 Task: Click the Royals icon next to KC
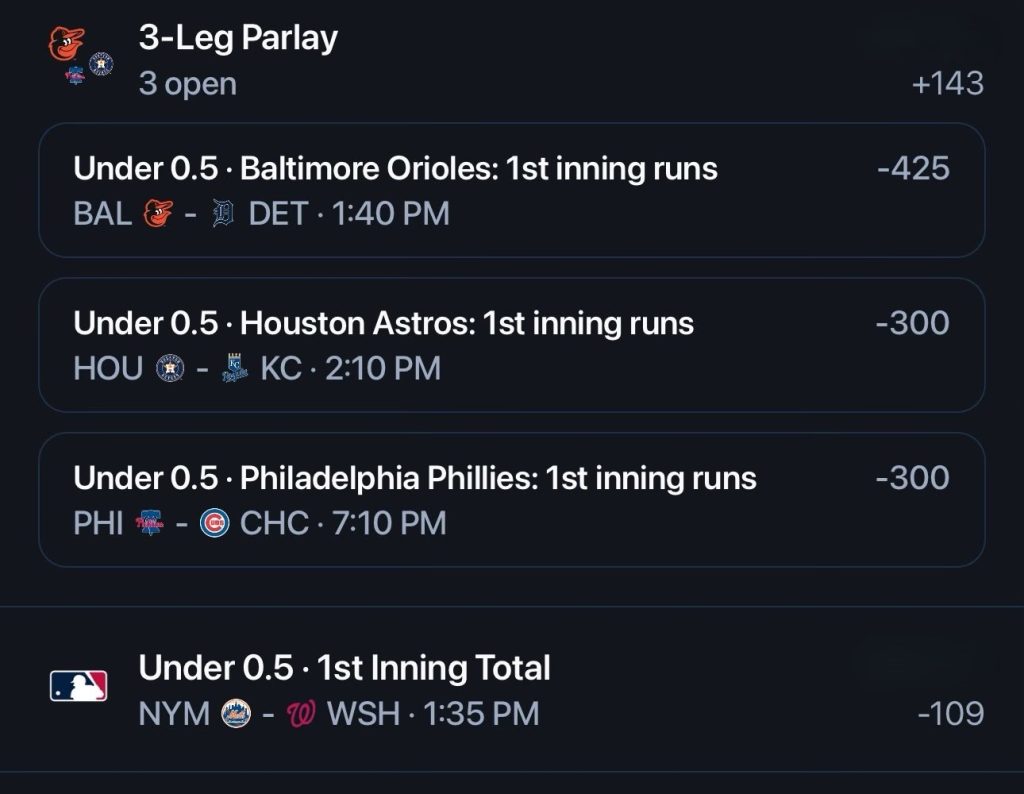(234, 368)
